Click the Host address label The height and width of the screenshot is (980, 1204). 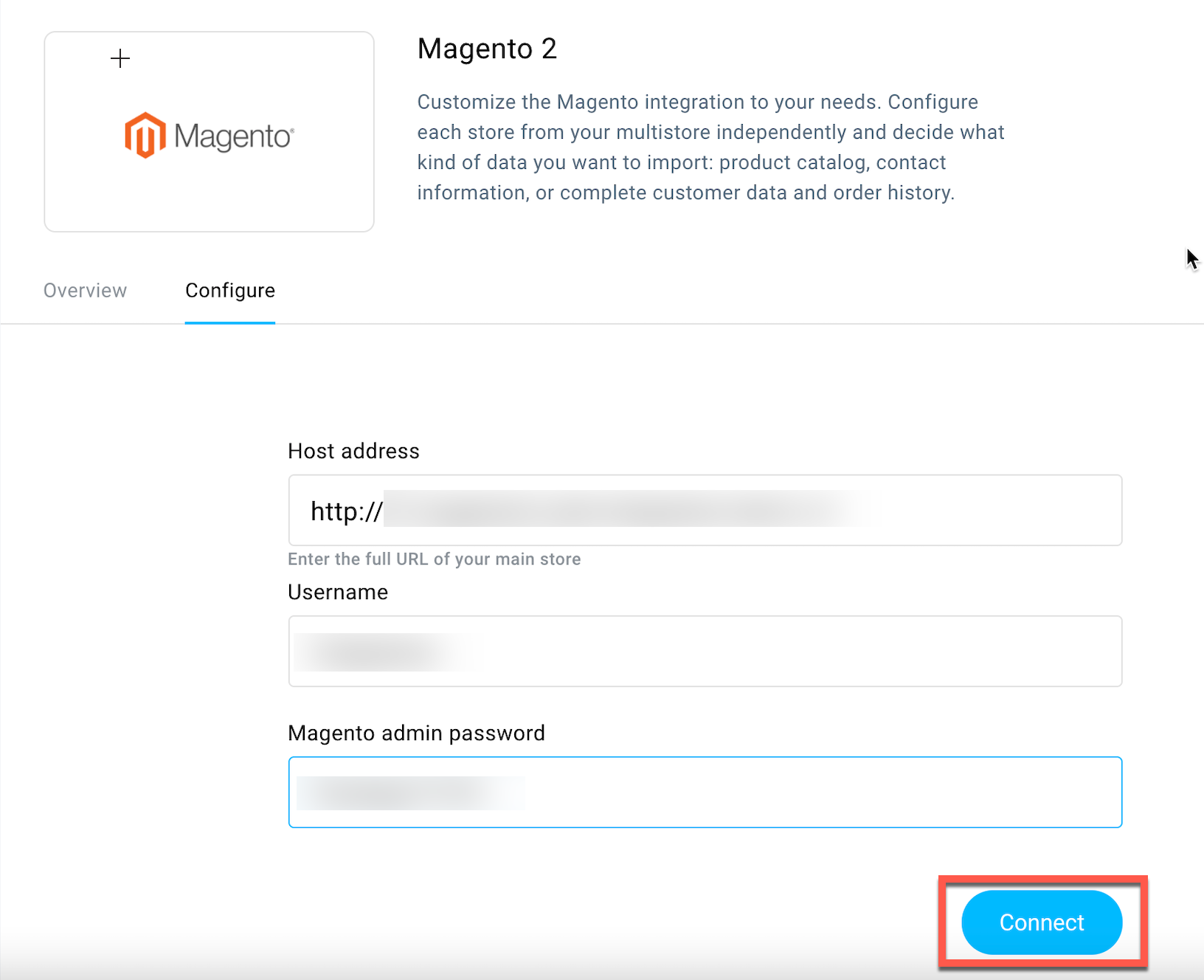tap(353, 451)
